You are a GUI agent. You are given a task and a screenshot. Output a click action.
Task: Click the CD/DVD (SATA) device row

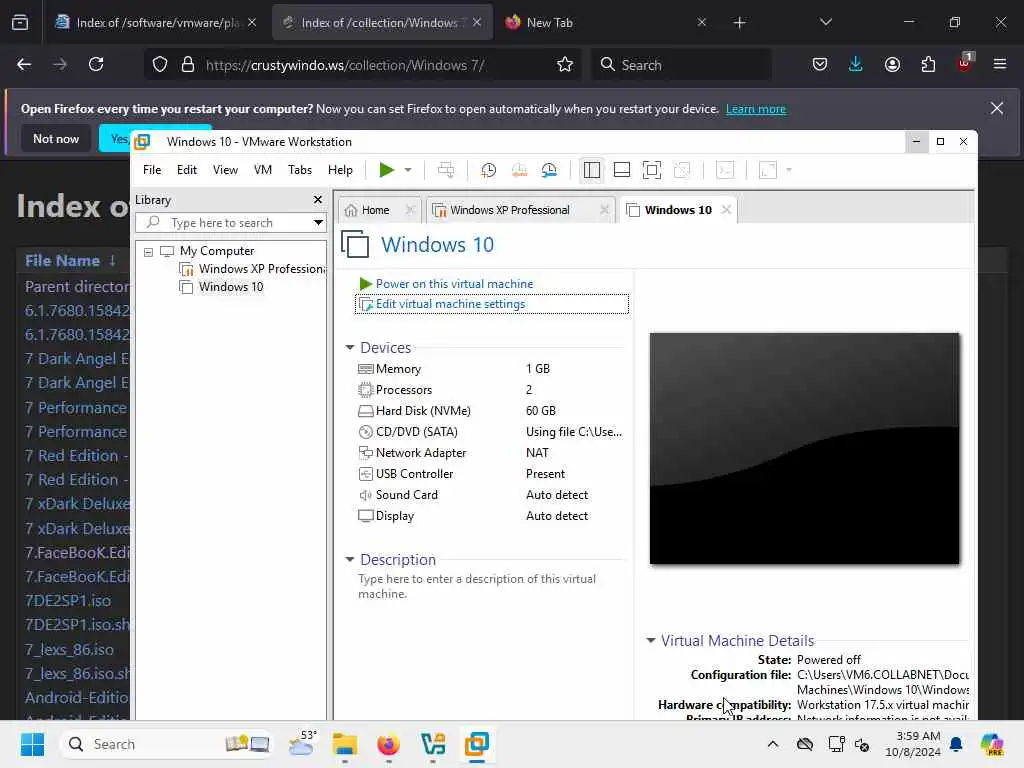[x=490, y=432]
